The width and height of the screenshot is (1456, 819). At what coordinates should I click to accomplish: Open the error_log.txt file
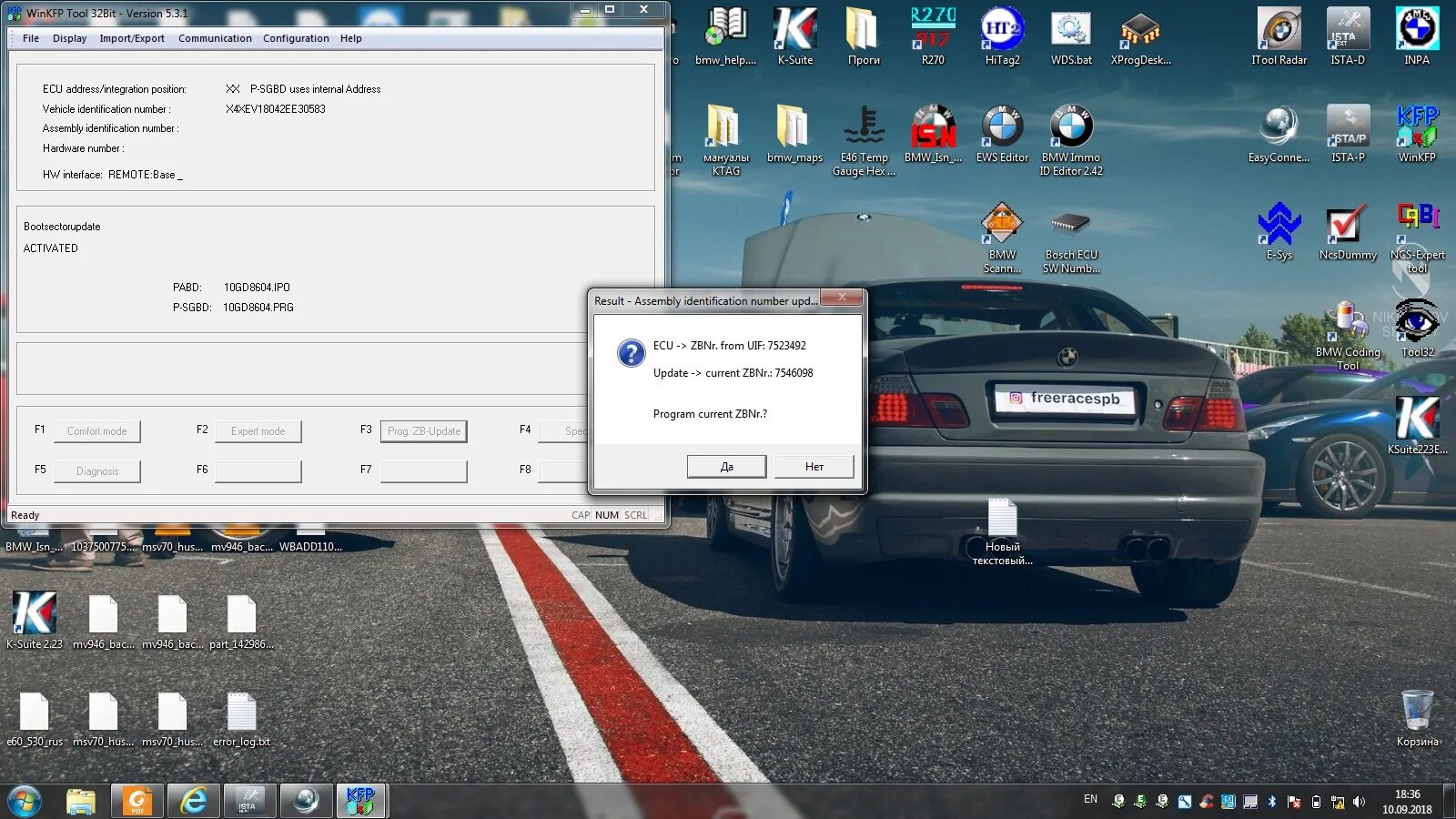click(x=241, y=719)
